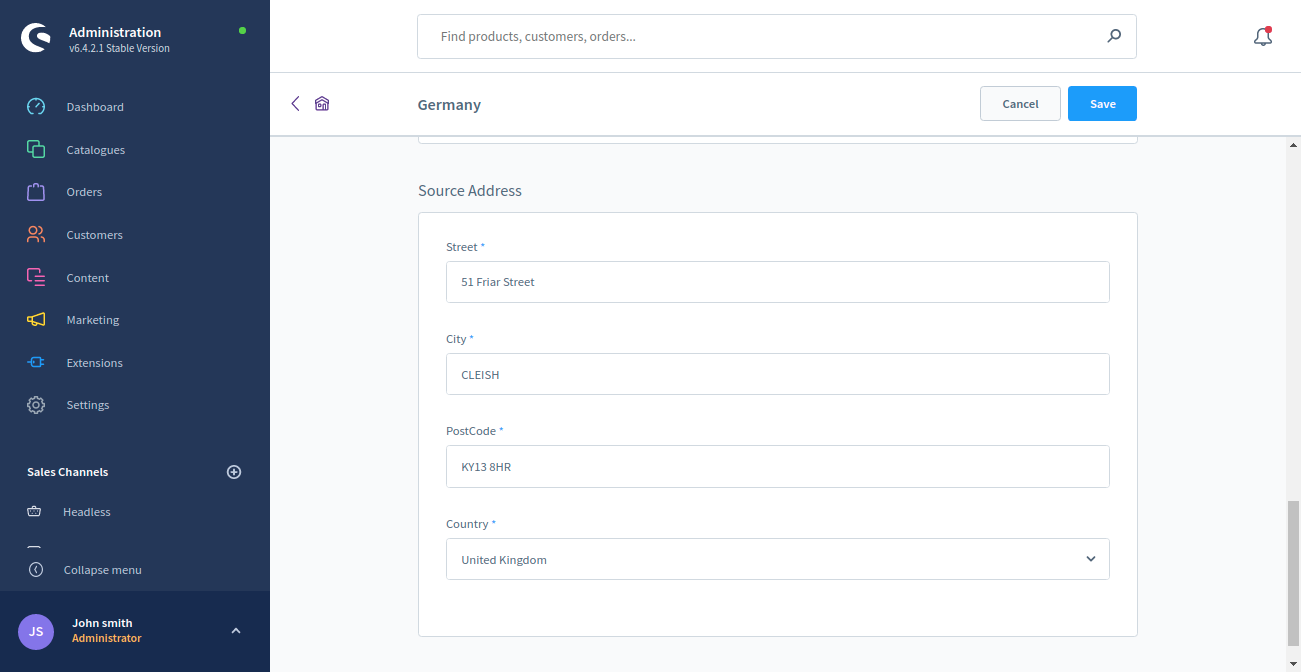Click the page vertical scrollbar thumb
Screen dimensions: 1301x672
[x=1293, y=573]
